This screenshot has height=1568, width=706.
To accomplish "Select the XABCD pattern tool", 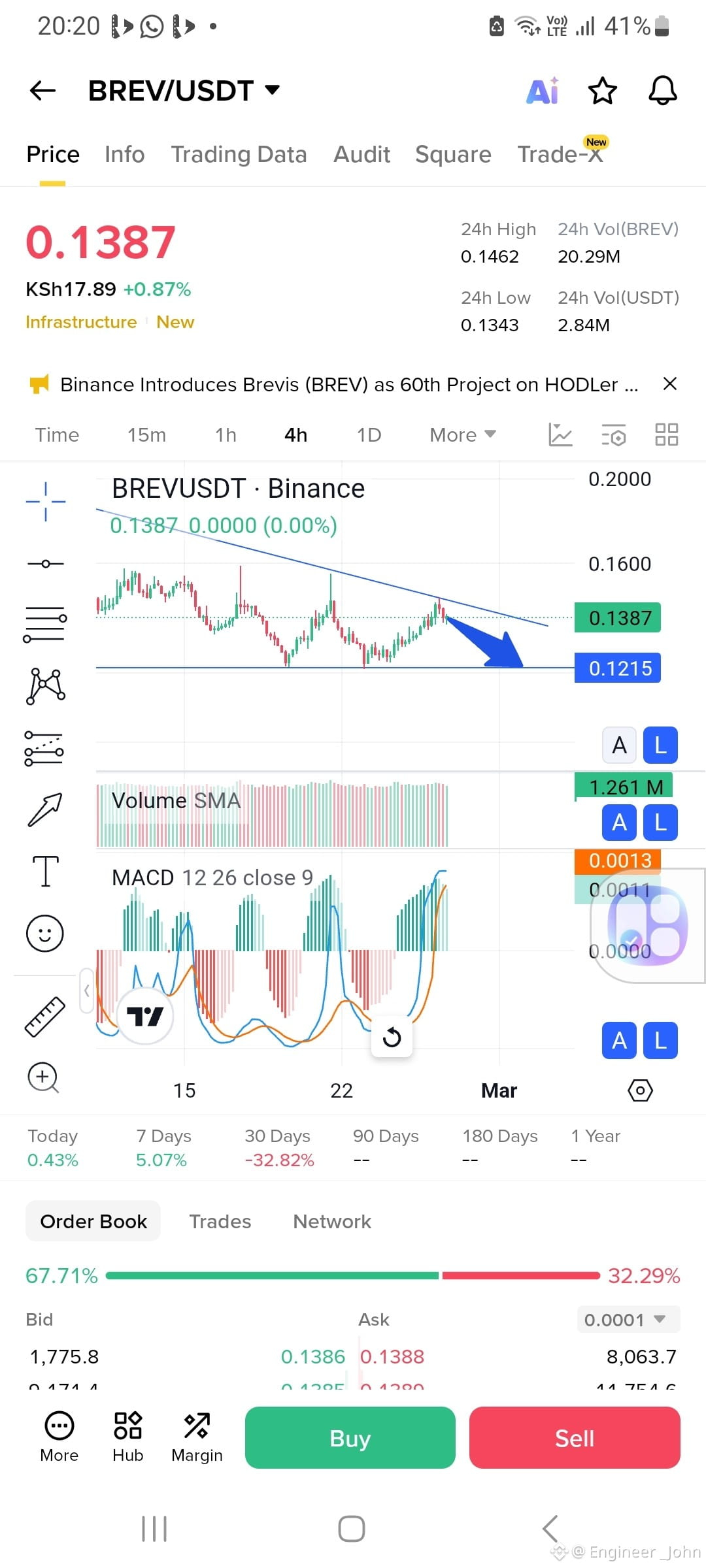I will pos(46,686).
